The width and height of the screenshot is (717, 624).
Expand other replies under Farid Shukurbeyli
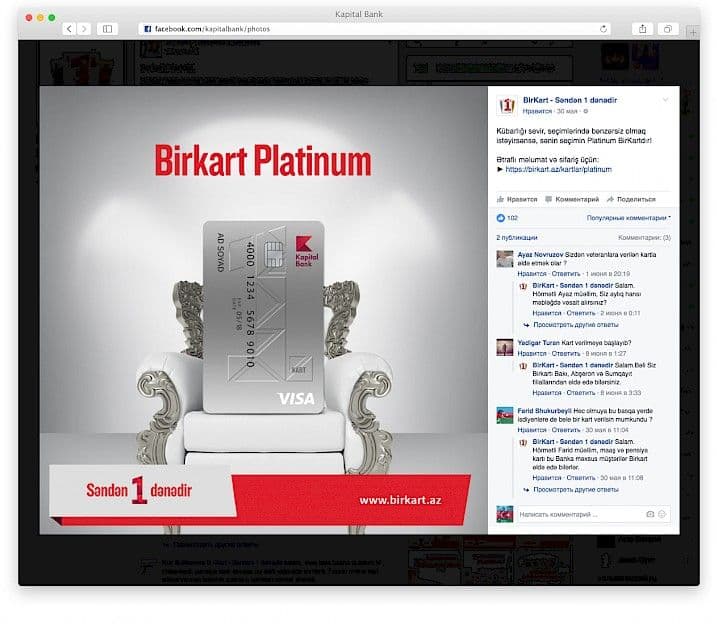click(576, 490)
